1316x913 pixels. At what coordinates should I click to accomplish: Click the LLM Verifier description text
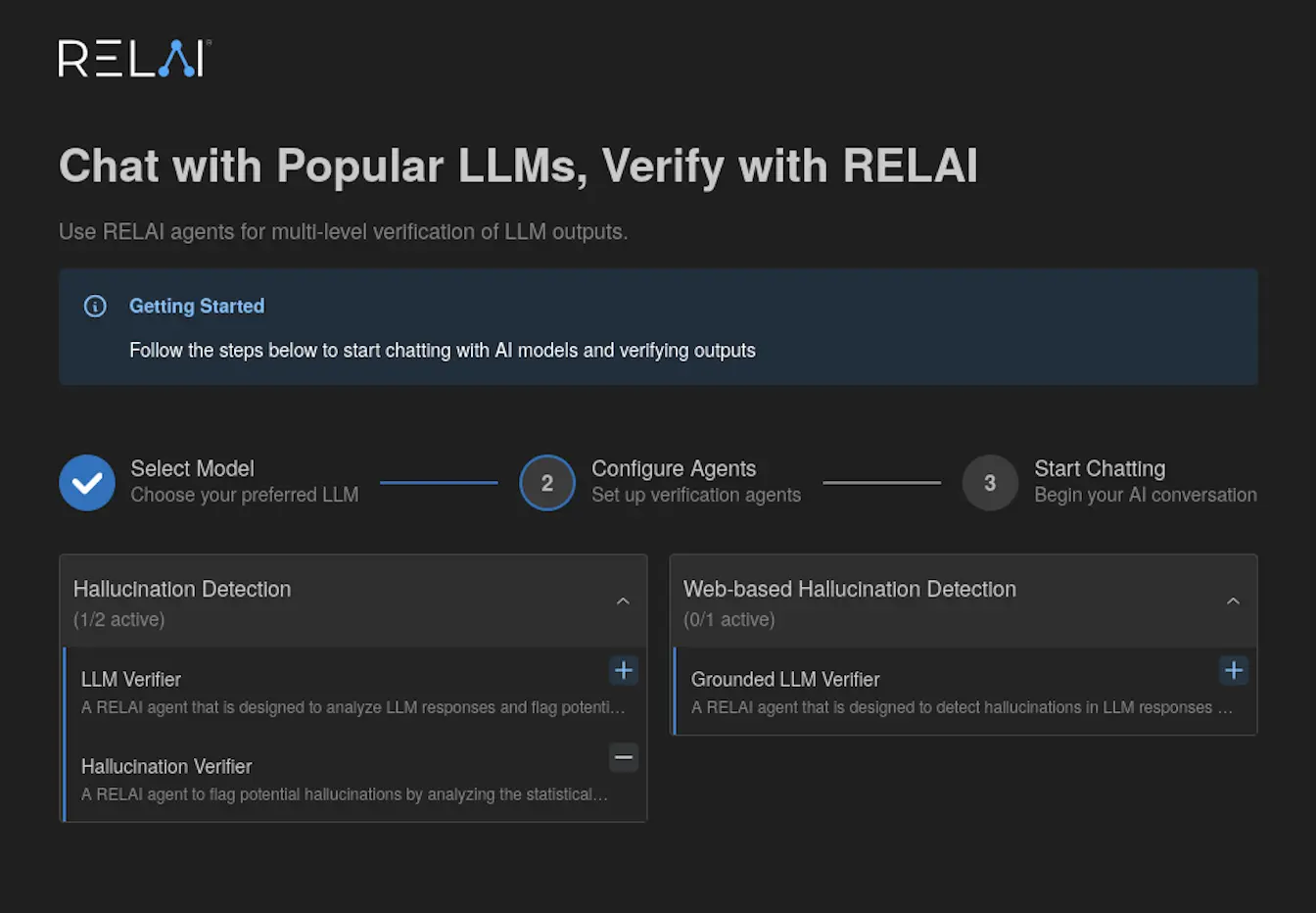(x=352, y=707)
